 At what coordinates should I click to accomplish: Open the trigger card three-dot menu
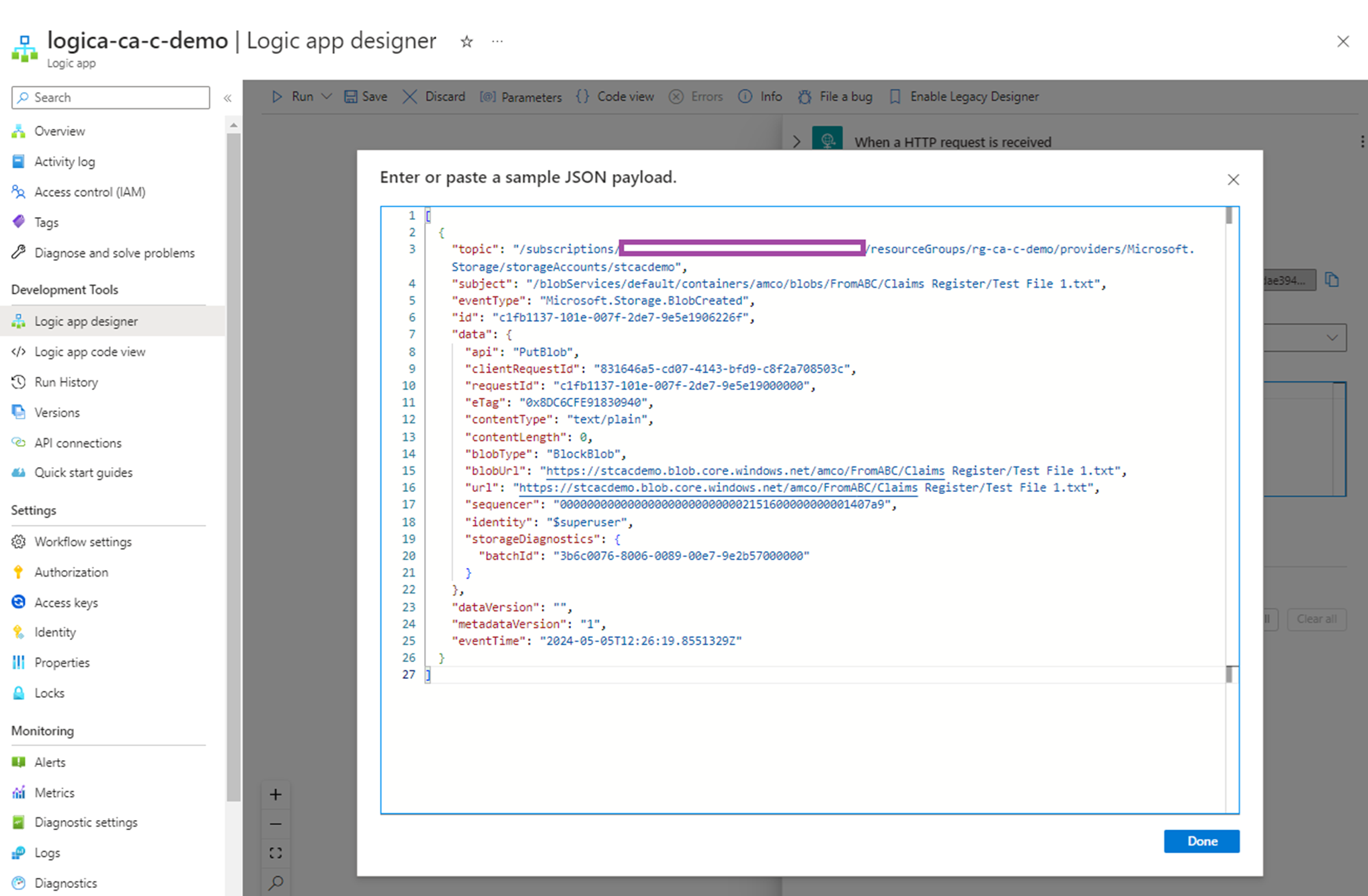(1361, 142)
